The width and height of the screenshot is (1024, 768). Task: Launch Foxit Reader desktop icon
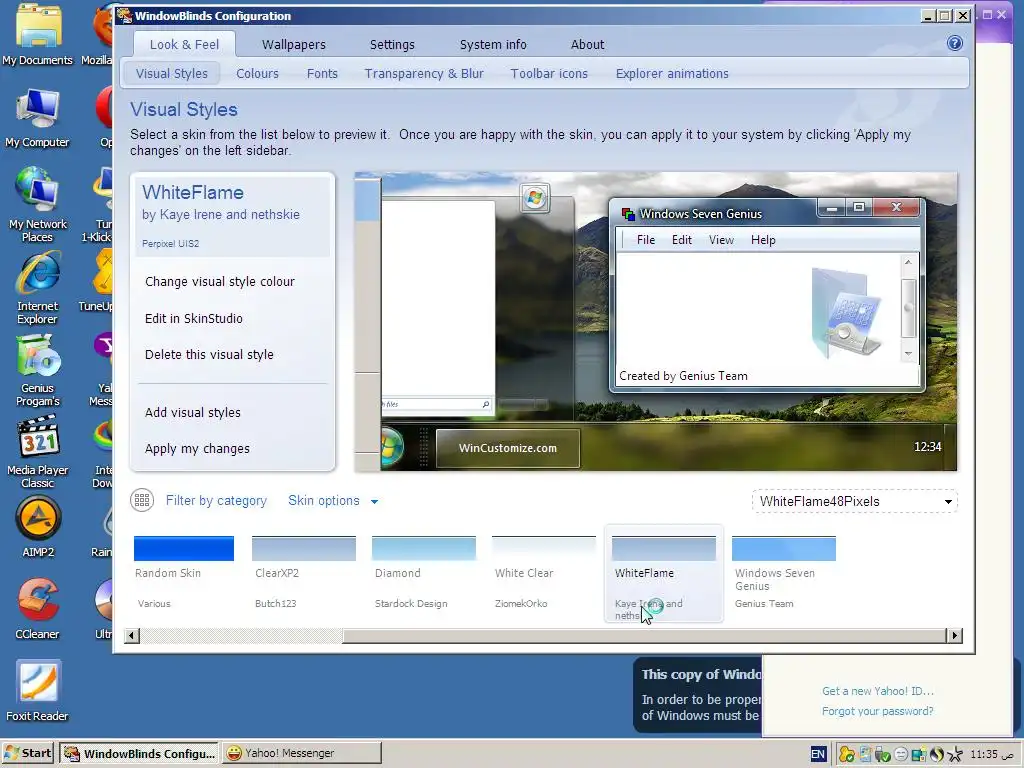37,691
